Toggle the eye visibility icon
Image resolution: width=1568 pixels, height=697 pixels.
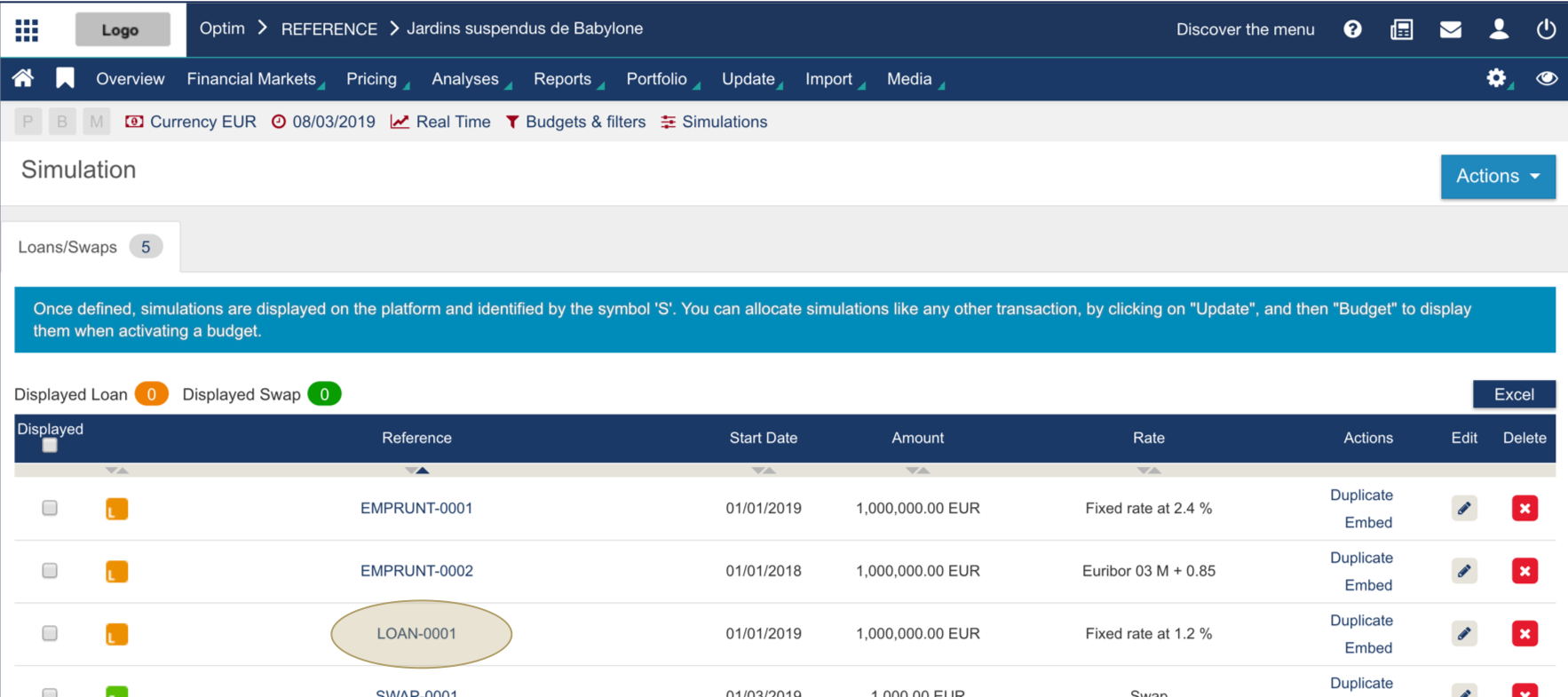pos(1546,78)
